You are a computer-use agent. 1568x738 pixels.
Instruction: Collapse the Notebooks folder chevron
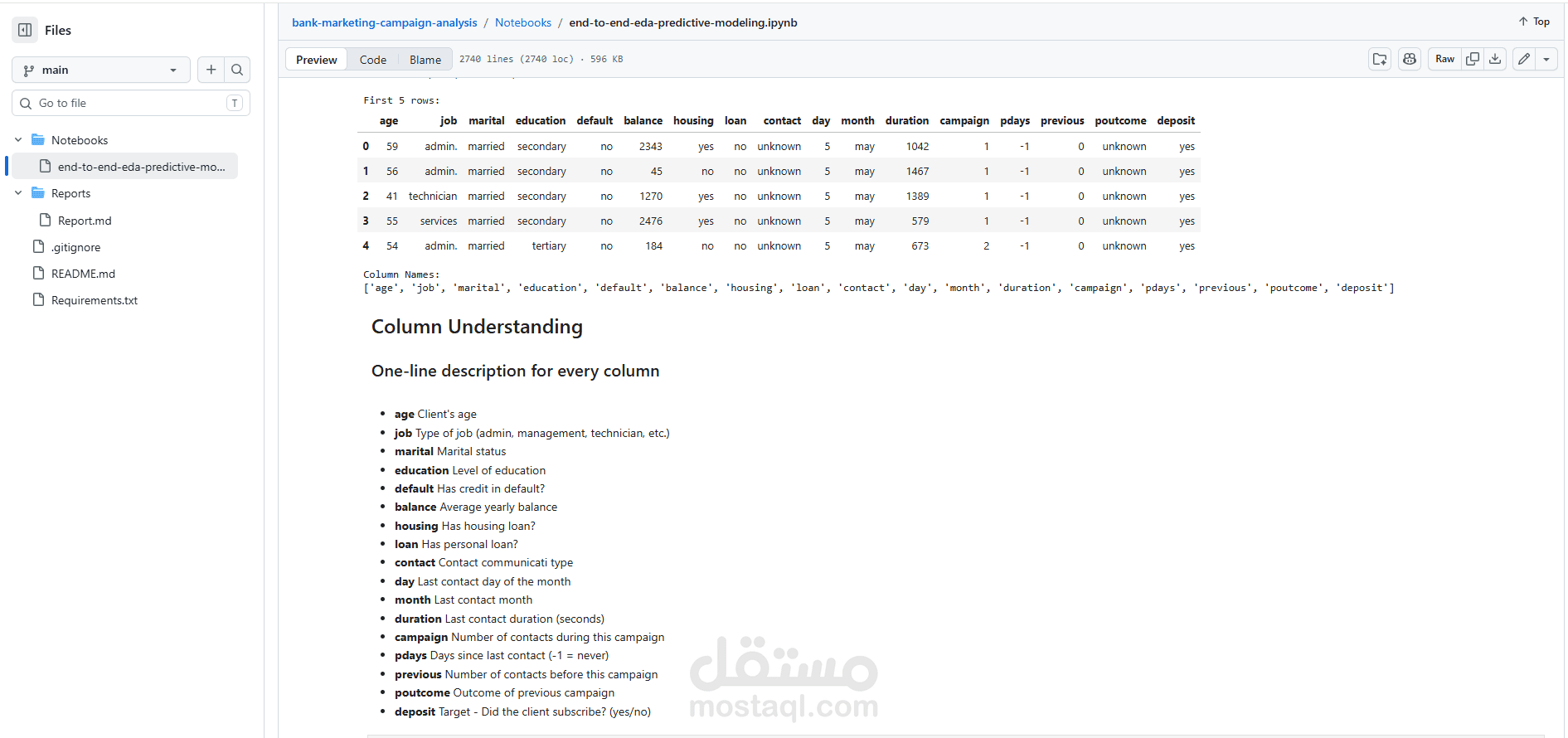tap(18, 140)
